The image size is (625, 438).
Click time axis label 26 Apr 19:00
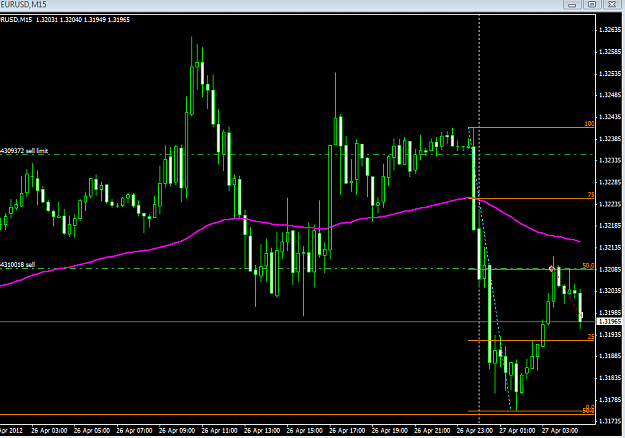pyautogui.click(x=390, y=431)
